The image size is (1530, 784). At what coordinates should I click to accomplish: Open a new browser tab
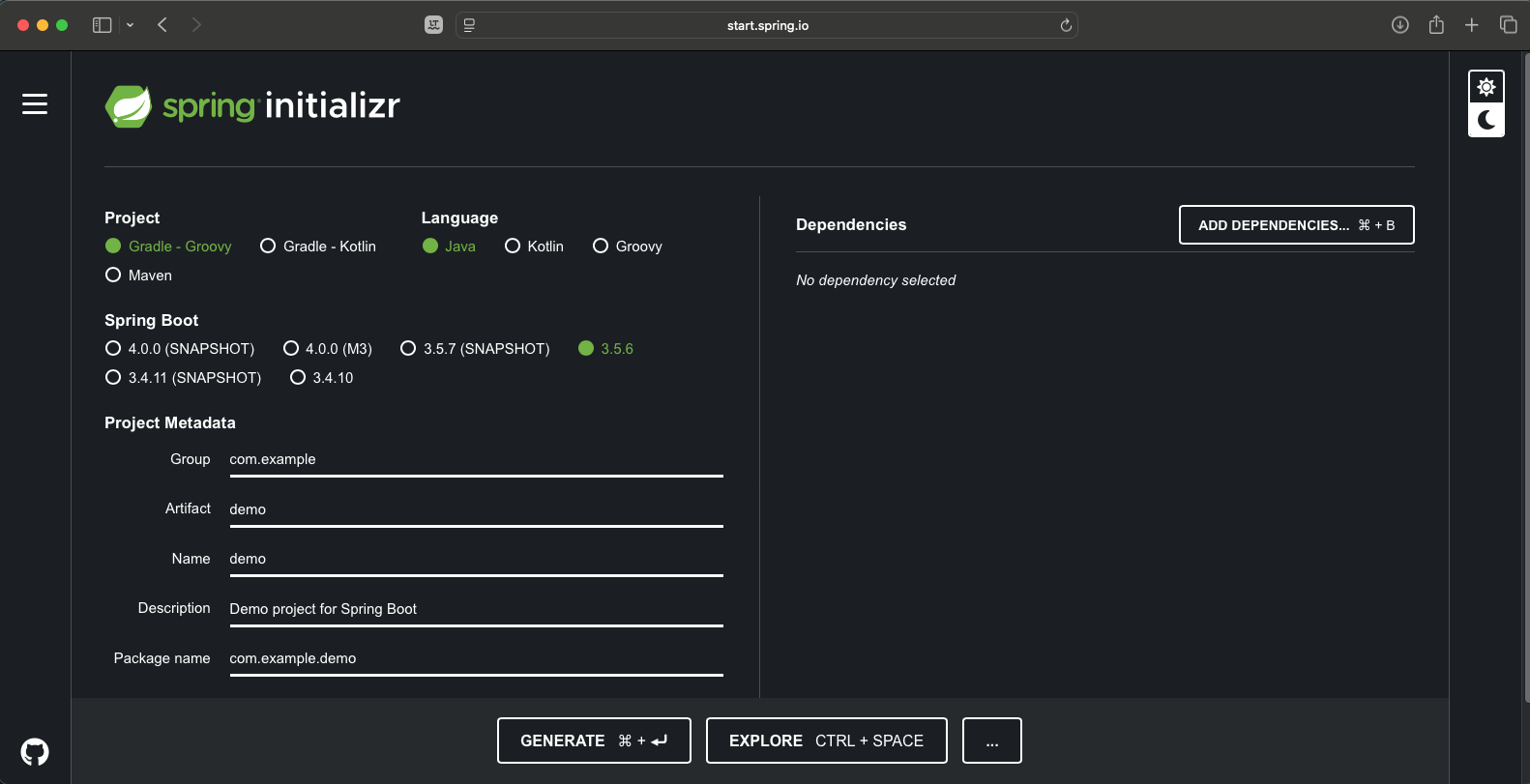point(1471,25)
